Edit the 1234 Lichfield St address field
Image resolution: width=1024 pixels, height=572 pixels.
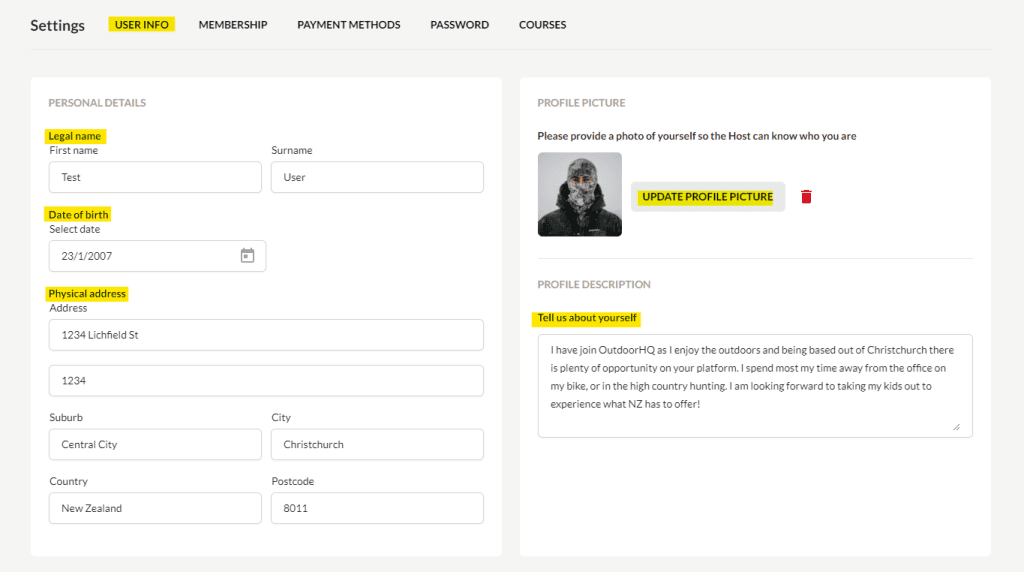266,335
